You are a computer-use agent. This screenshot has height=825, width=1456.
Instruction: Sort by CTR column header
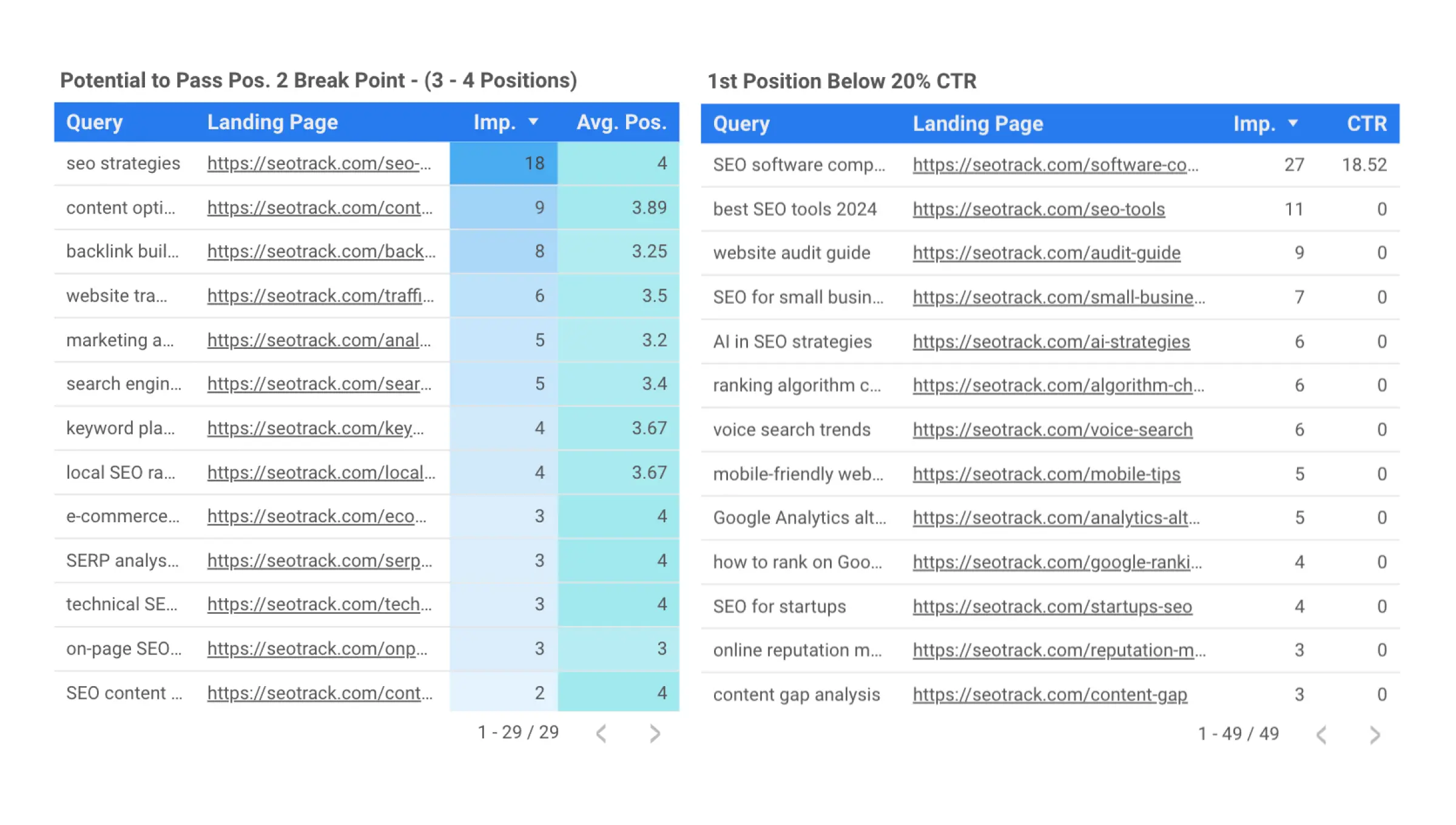coord(1366,123)
